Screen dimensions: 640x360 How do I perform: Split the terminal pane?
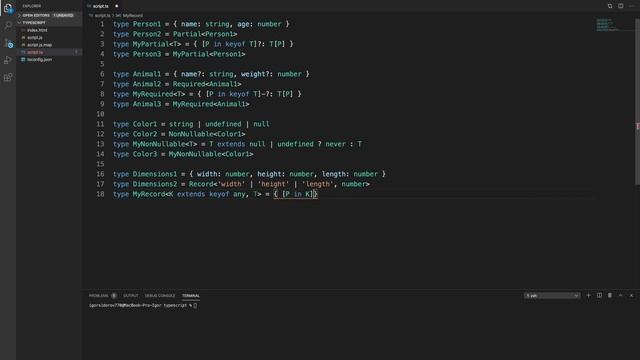pyautogui.click(x=599, y=296)
